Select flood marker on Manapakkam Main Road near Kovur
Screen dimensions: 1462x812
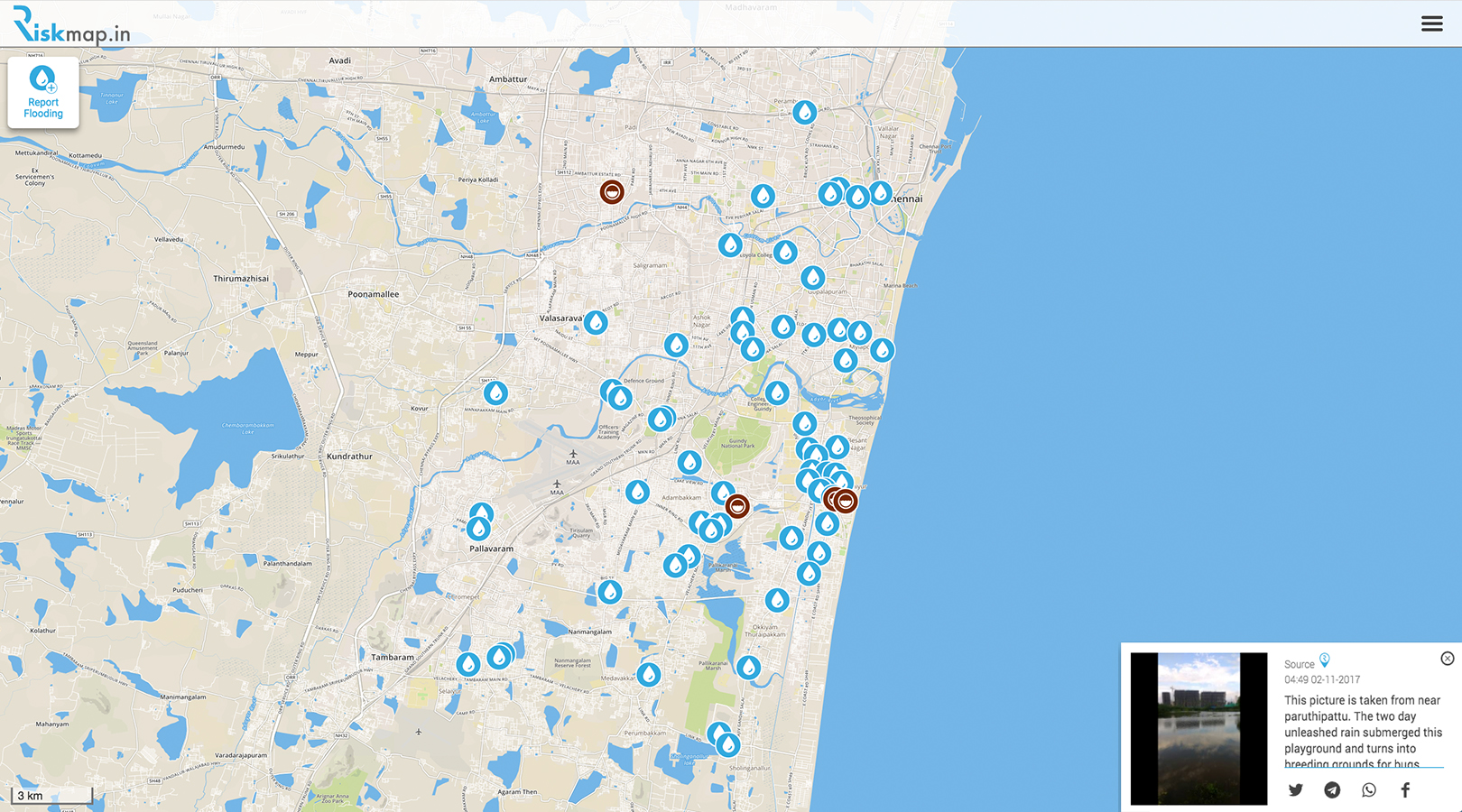pyautogui.click(x=495, y=392)
